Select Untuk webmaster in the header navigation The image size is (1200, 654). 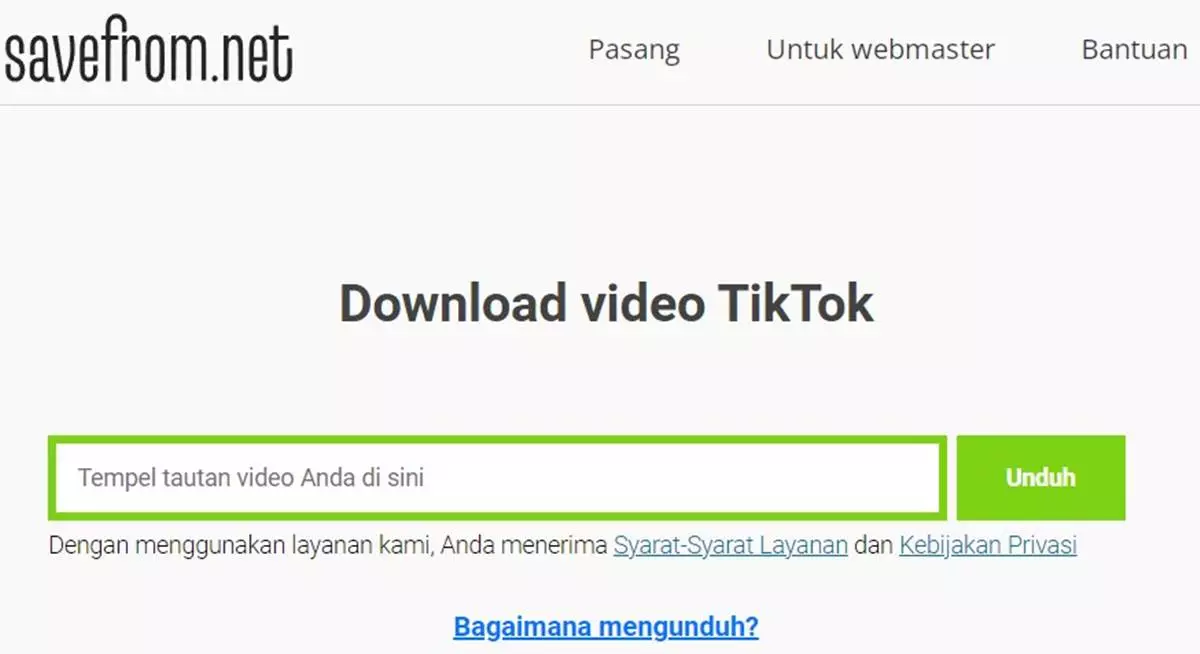tap(880, 50)
